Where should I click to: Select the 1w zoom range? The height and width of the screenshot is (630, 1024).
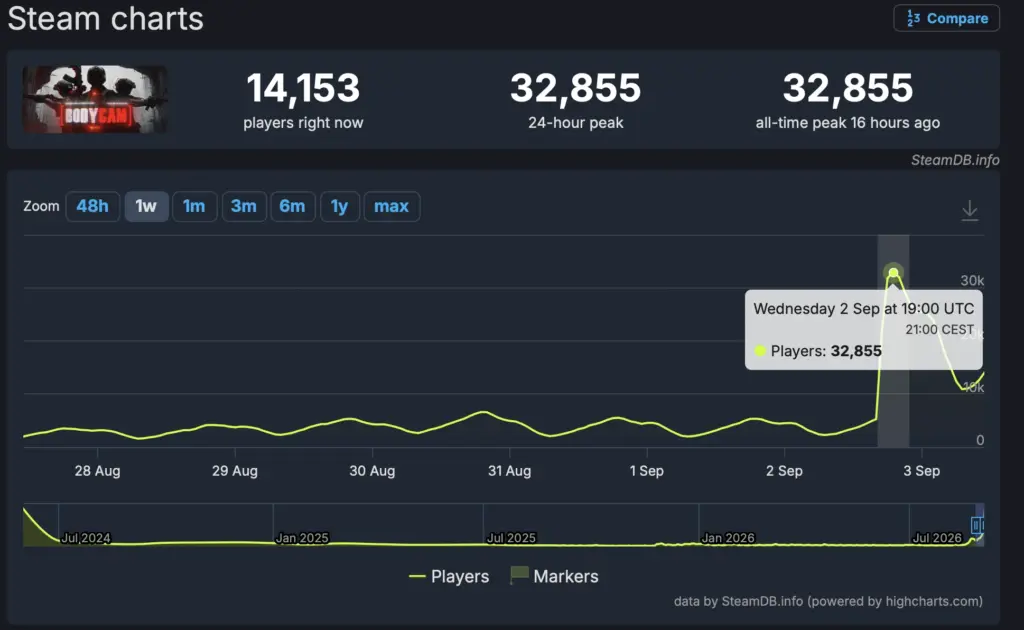click(x=146, y=206)
